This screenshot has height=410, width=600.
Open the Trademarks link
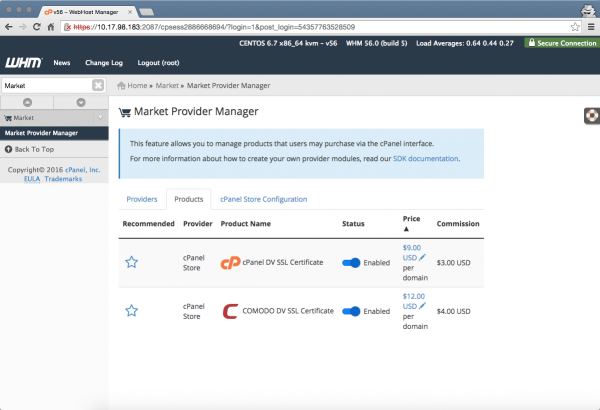(x=63, y=179)
